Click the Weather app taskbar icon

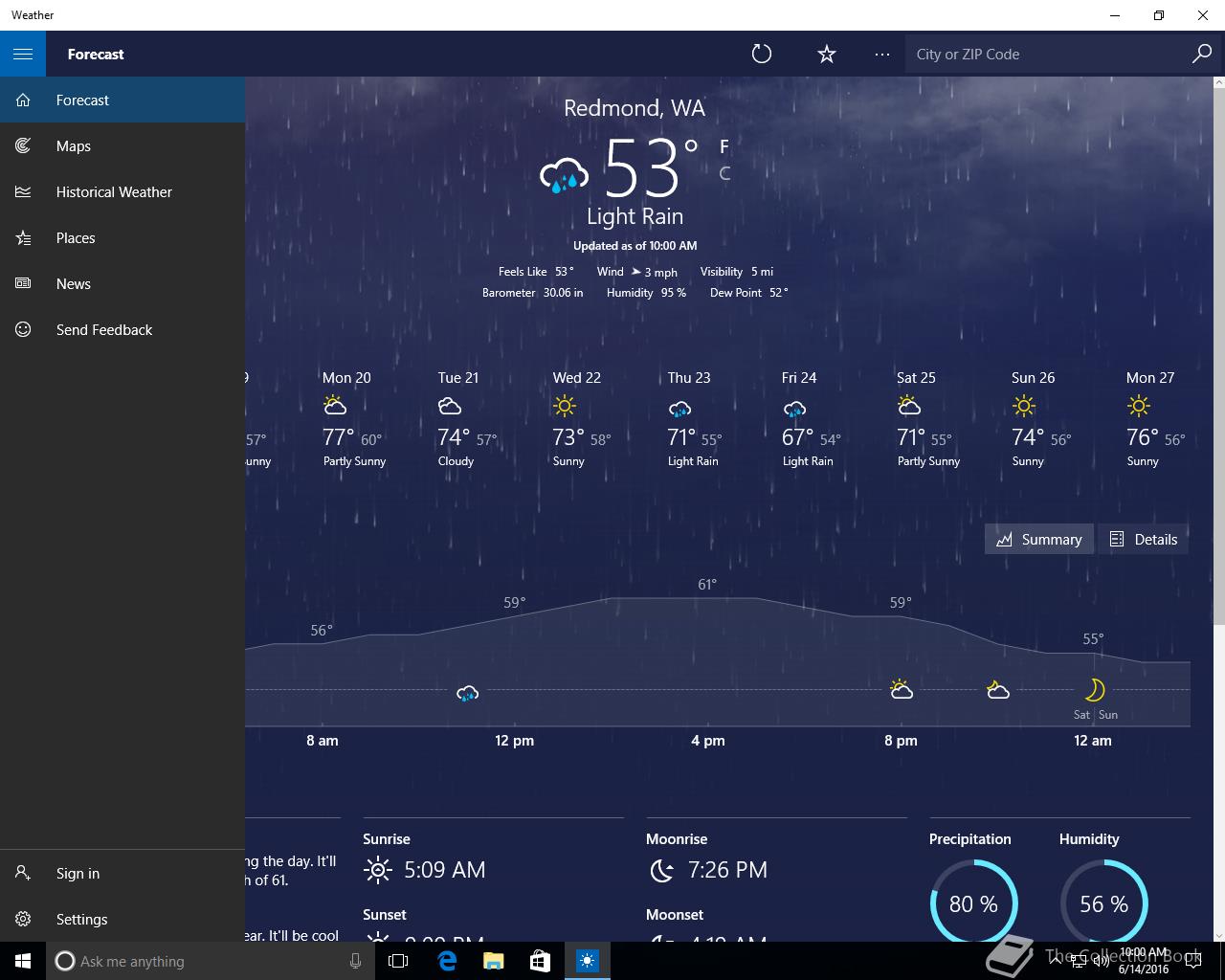(x=587, y=961)
